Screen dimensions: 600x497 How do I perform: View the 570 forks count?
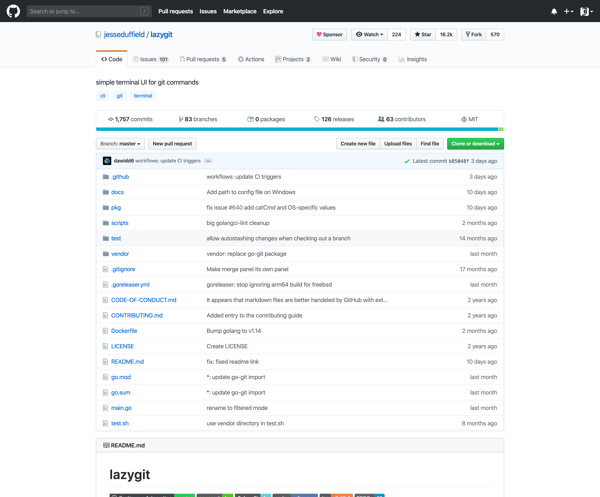495,34
